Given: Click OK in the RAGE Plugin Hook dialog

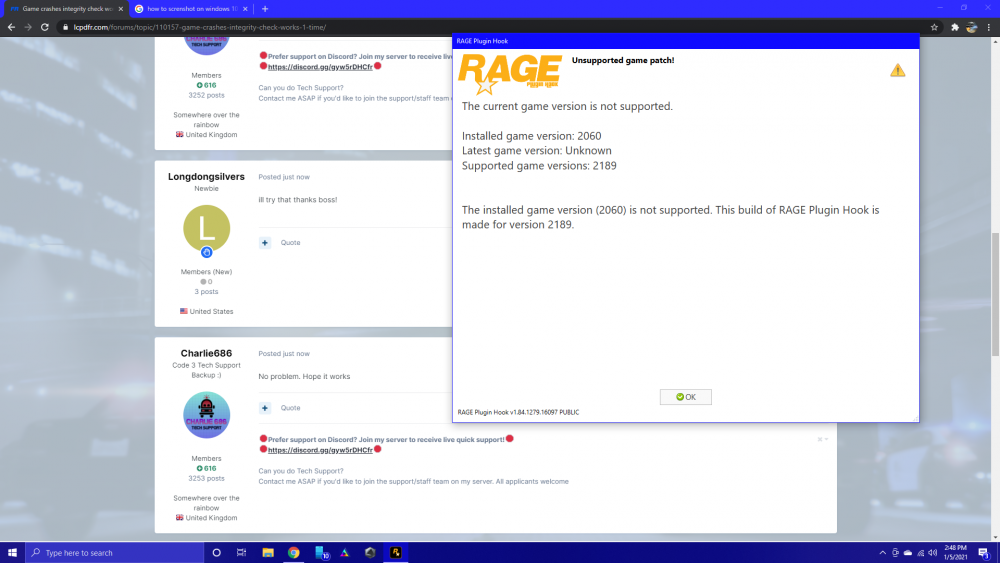Looking at the screenshot, I should 686,397.
